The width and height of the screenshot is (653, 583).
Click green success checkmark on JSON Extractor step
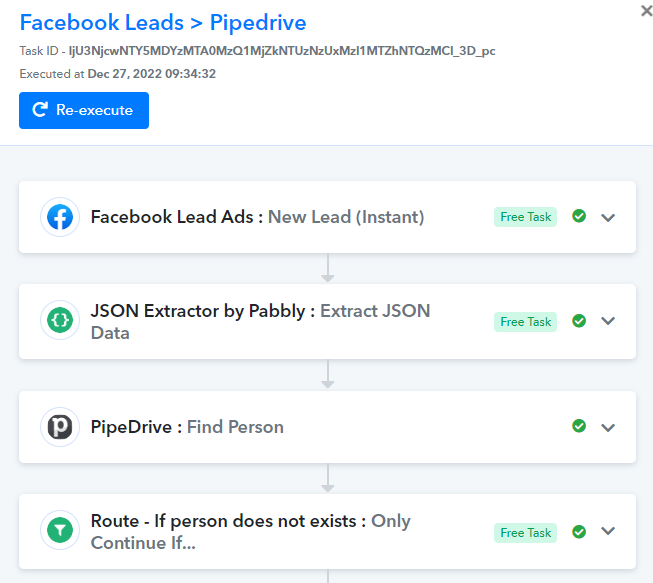579,321
